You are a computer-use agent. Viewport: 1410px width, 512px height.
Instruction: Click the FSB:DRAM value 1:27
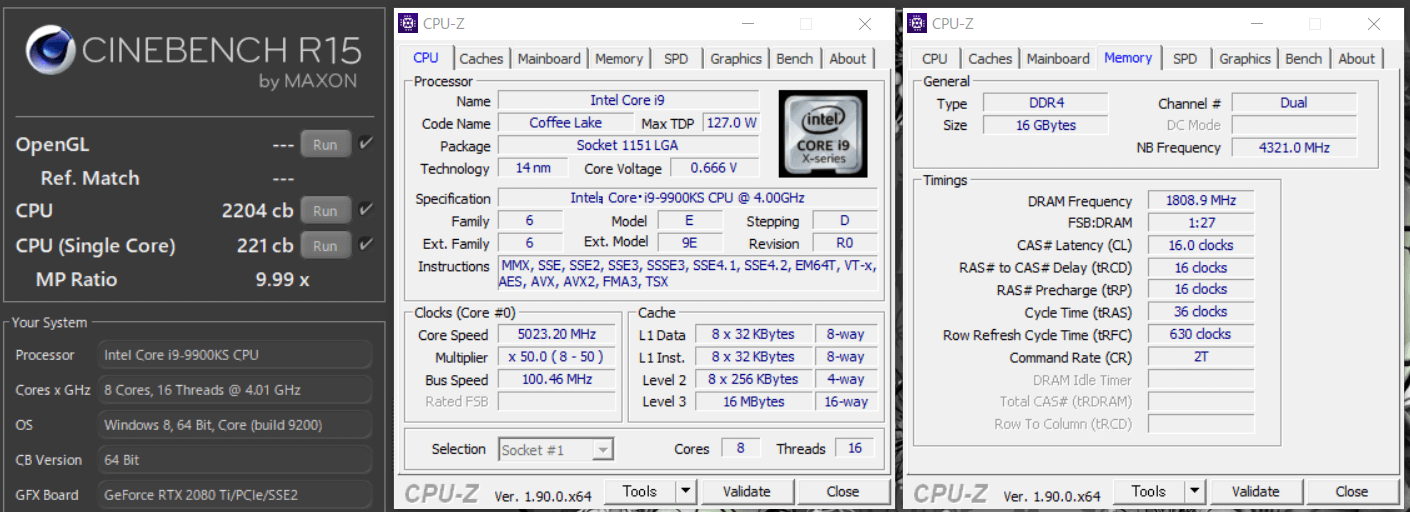pos(1200,223)
